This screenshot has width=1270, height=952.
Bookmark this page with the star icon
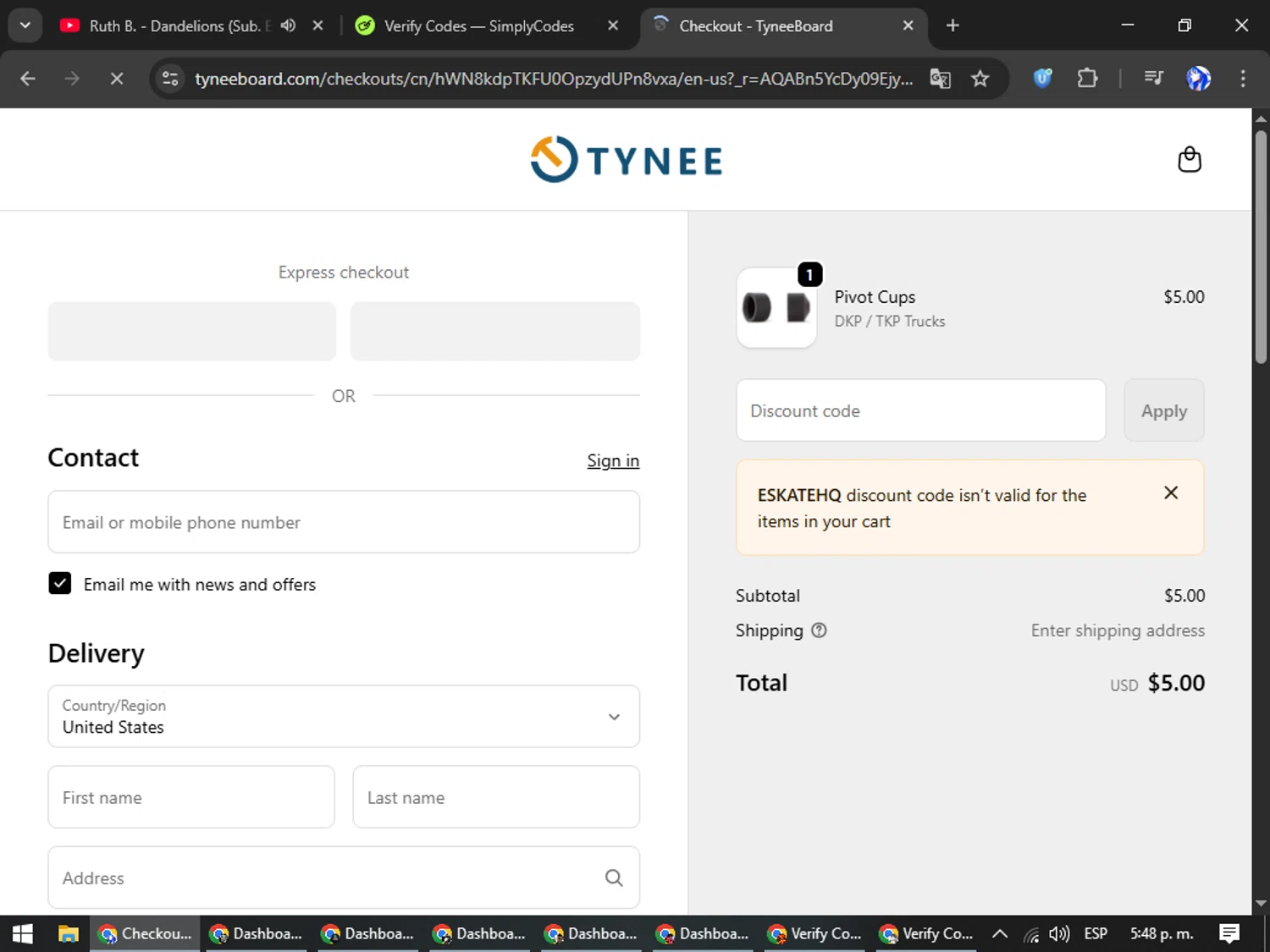tap(980, 79)
